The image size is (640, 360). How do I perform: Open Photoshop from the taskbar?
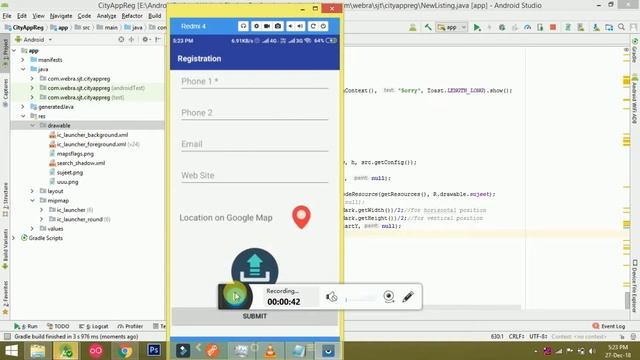(x=154, y=350)
